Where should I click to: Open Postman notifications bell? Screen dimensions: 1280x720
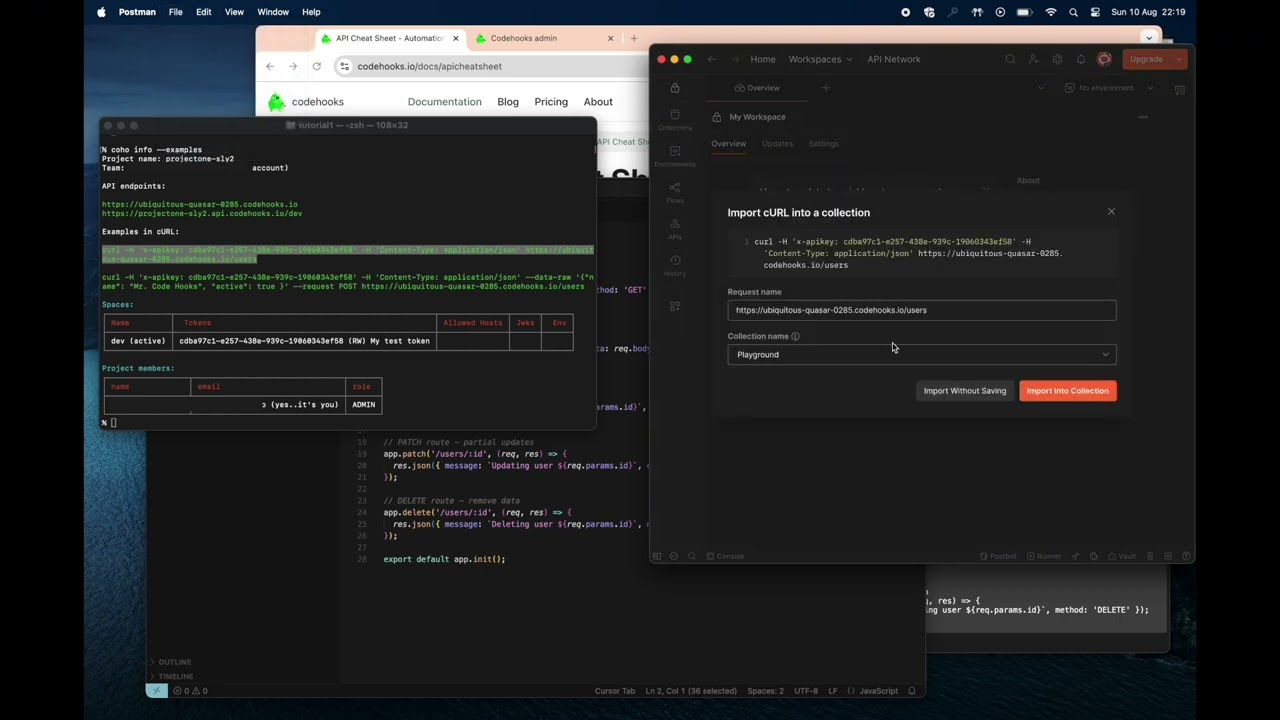point(1081,59)
